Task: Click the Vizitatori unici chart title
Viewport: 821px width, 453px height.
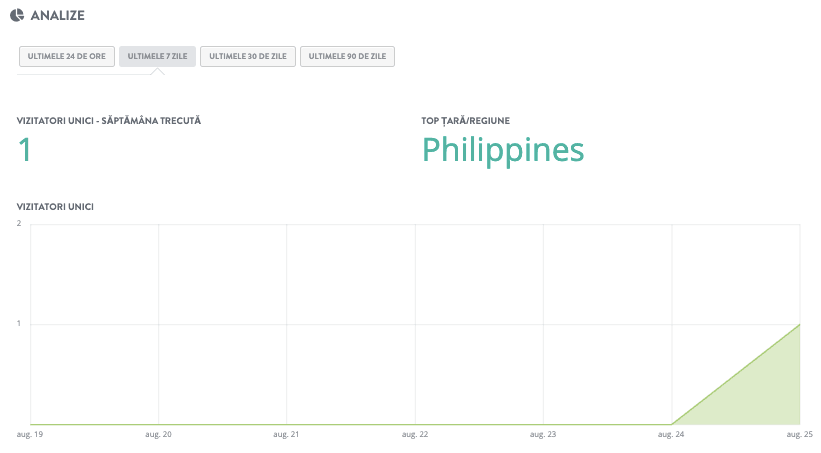Action: [x=56, y=207]
